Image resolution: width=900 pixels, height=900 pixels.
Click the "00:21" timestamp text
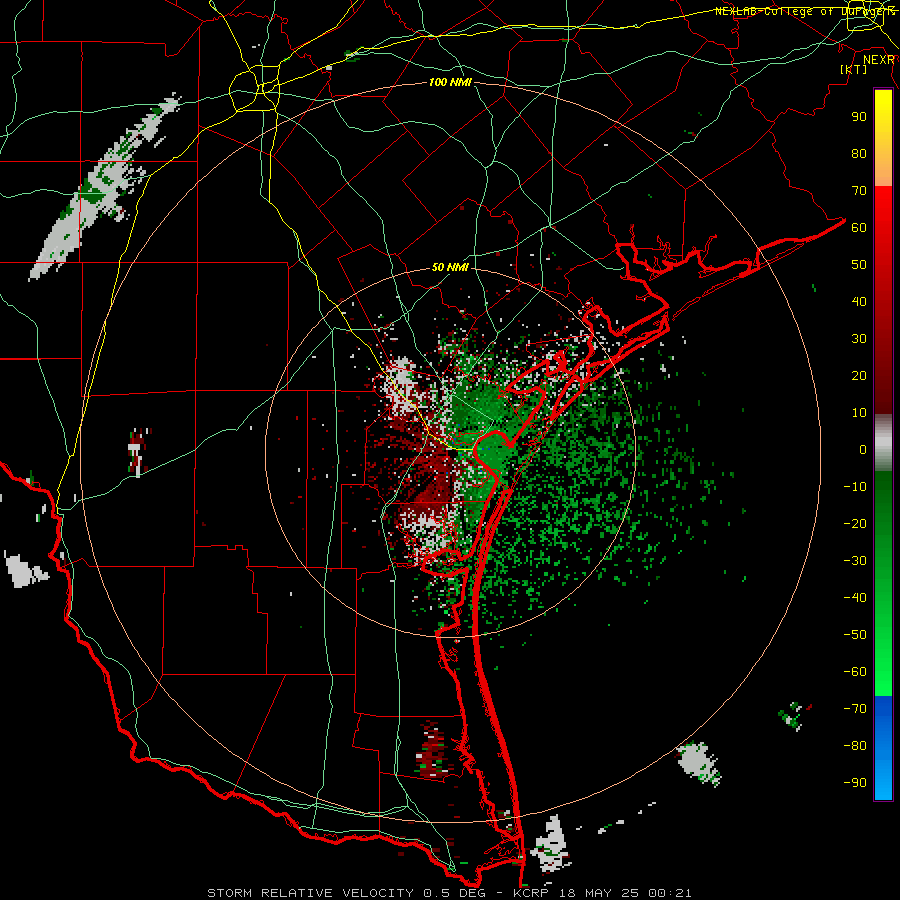click(x=670, y=893)
